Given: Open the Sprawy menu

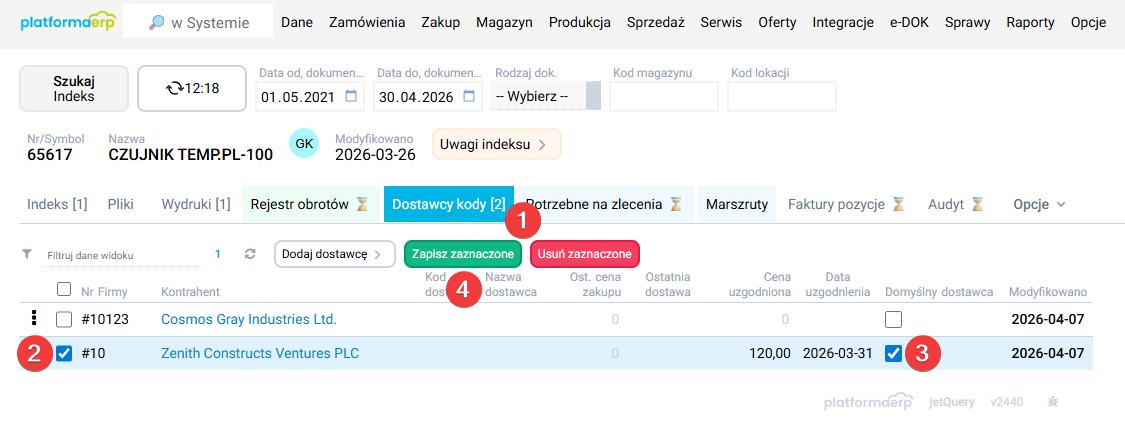Looking at the screenshot, I should (968, 23).
